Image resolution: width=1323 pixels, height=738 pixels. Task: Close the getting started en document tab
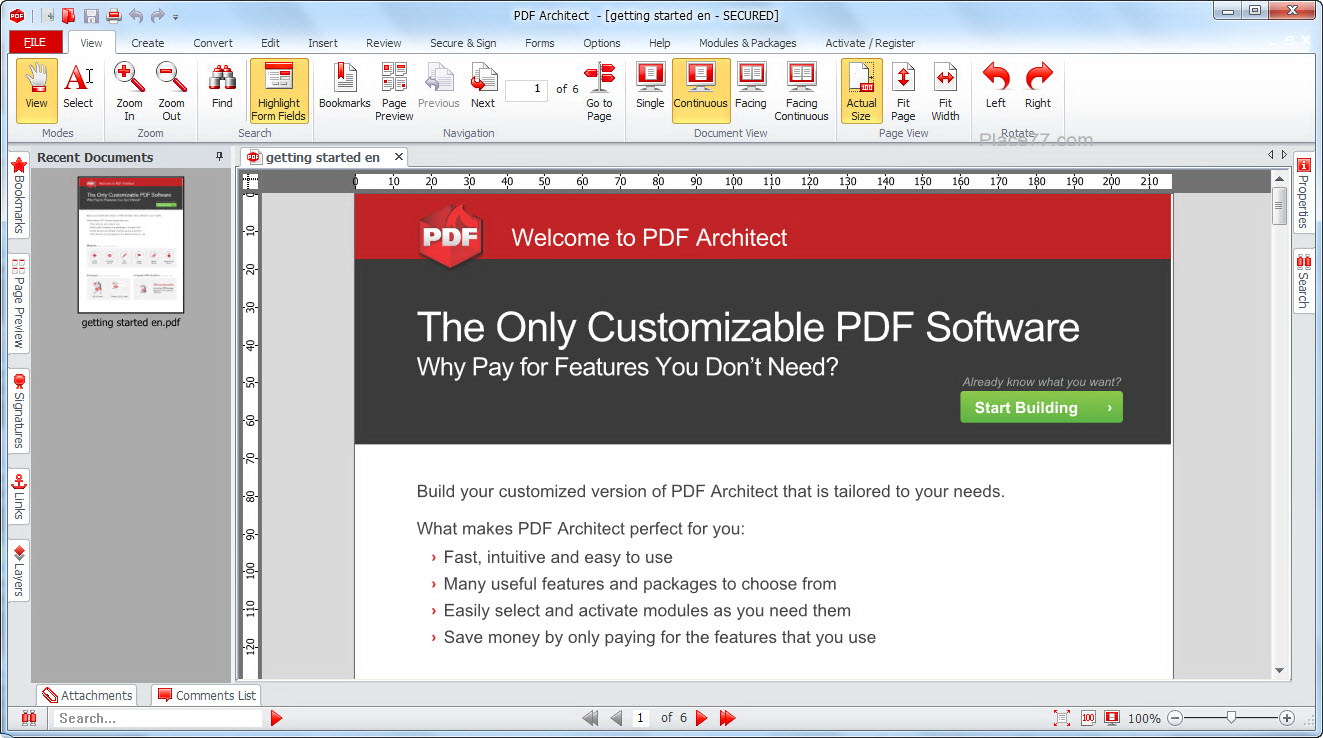(398, 157)
